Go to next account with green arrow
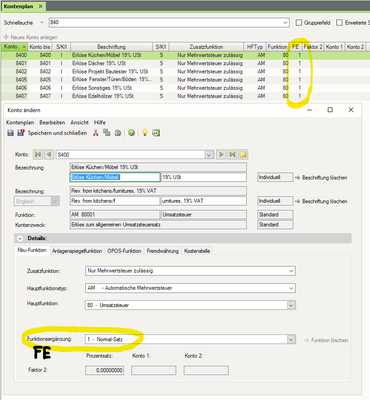 pyautogui.click(x=221, y=154)
